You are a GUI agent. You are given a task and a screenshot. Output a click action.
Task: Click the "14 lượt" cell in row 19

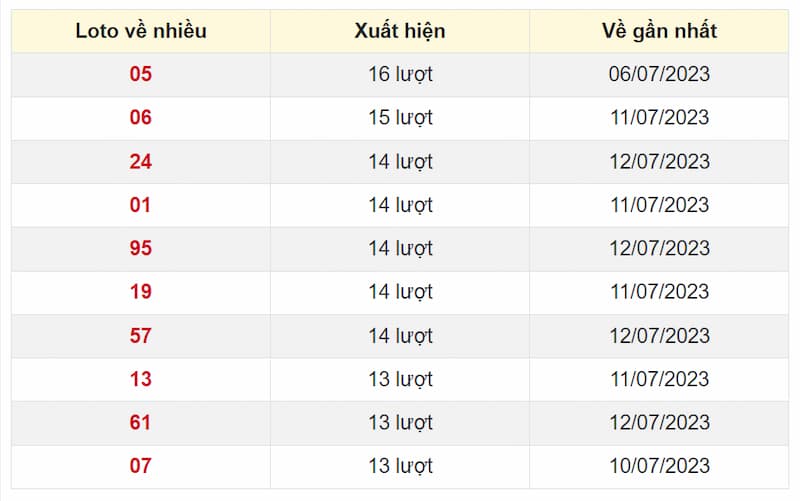pos(400,292)
